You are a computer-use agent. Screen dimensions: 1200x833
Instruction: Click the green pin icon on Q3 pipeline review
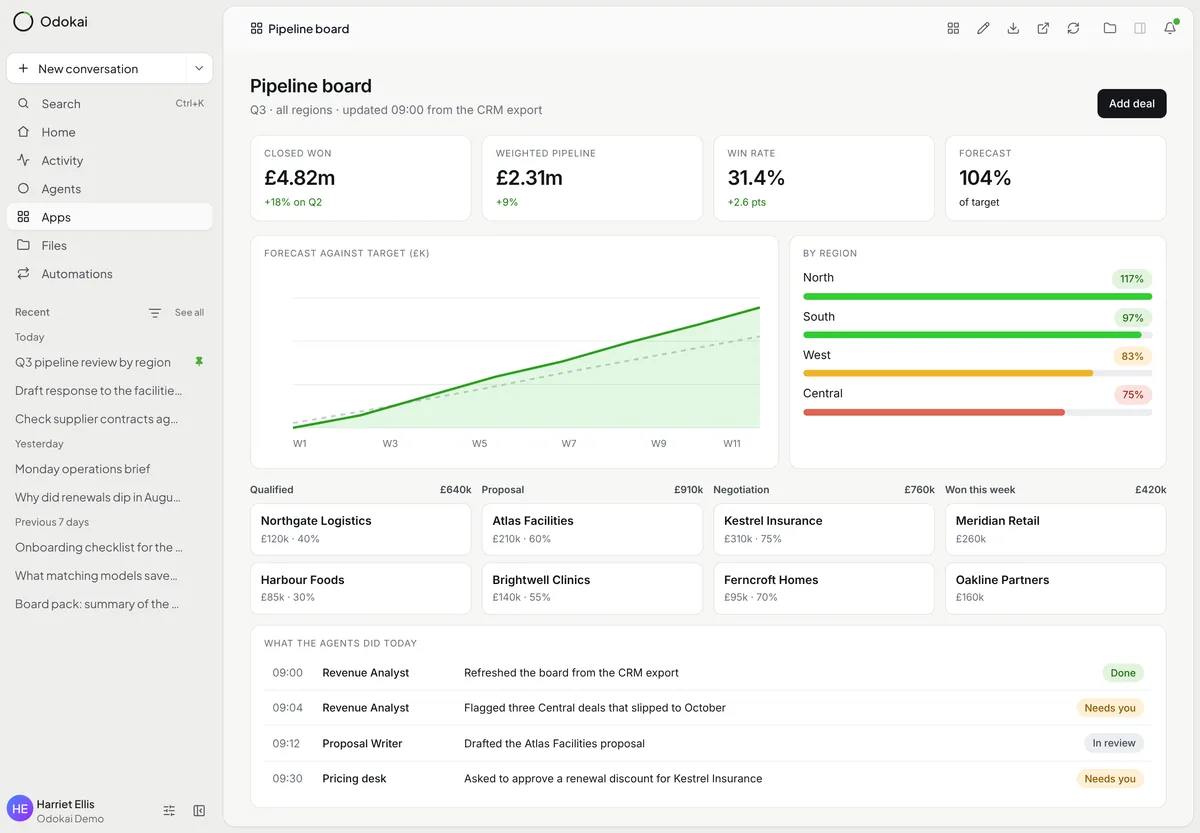[x=199, y=362]
